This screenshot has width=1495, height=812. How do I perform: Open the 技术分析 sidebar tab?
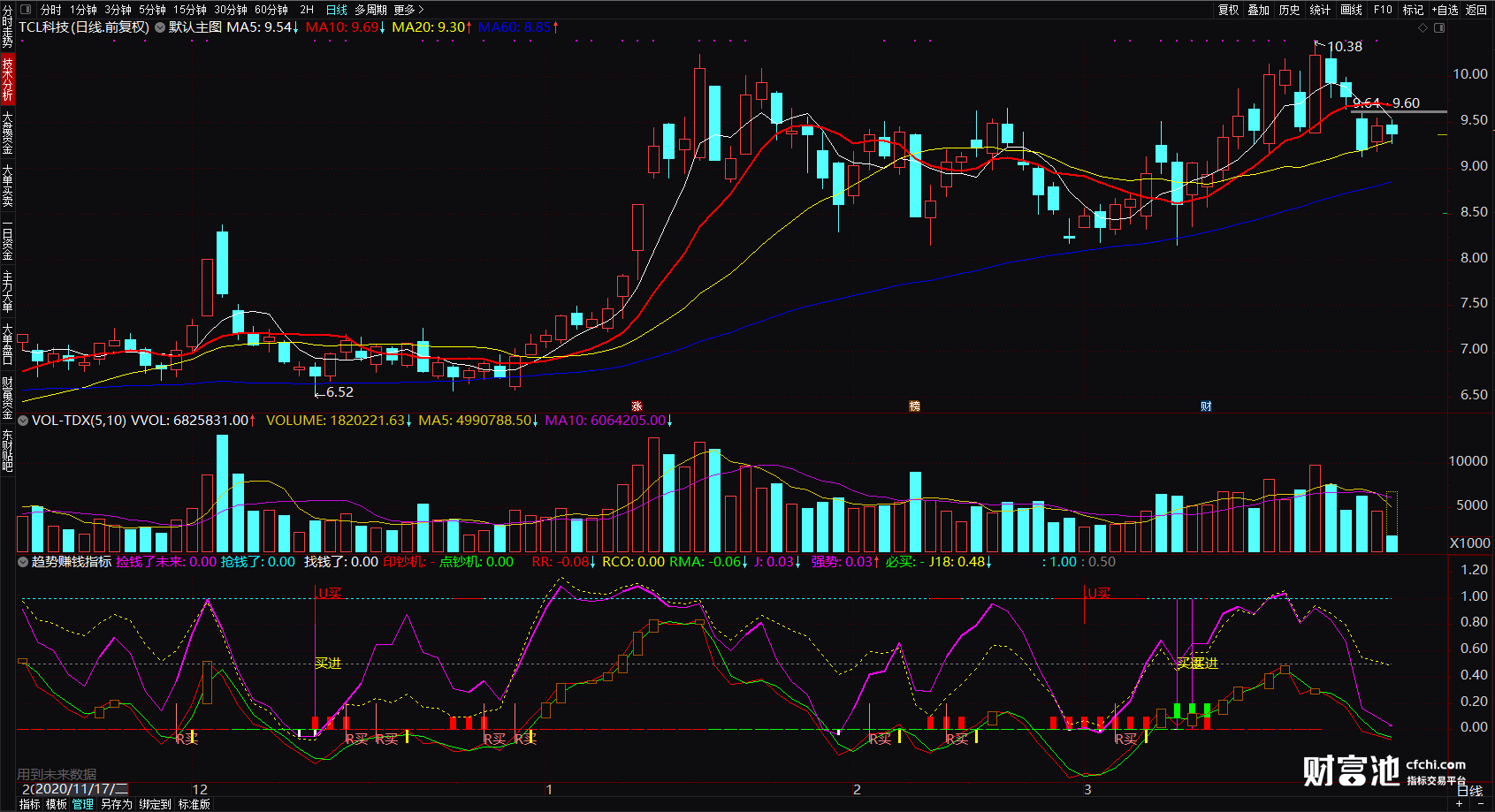click(x=7, y=80)
